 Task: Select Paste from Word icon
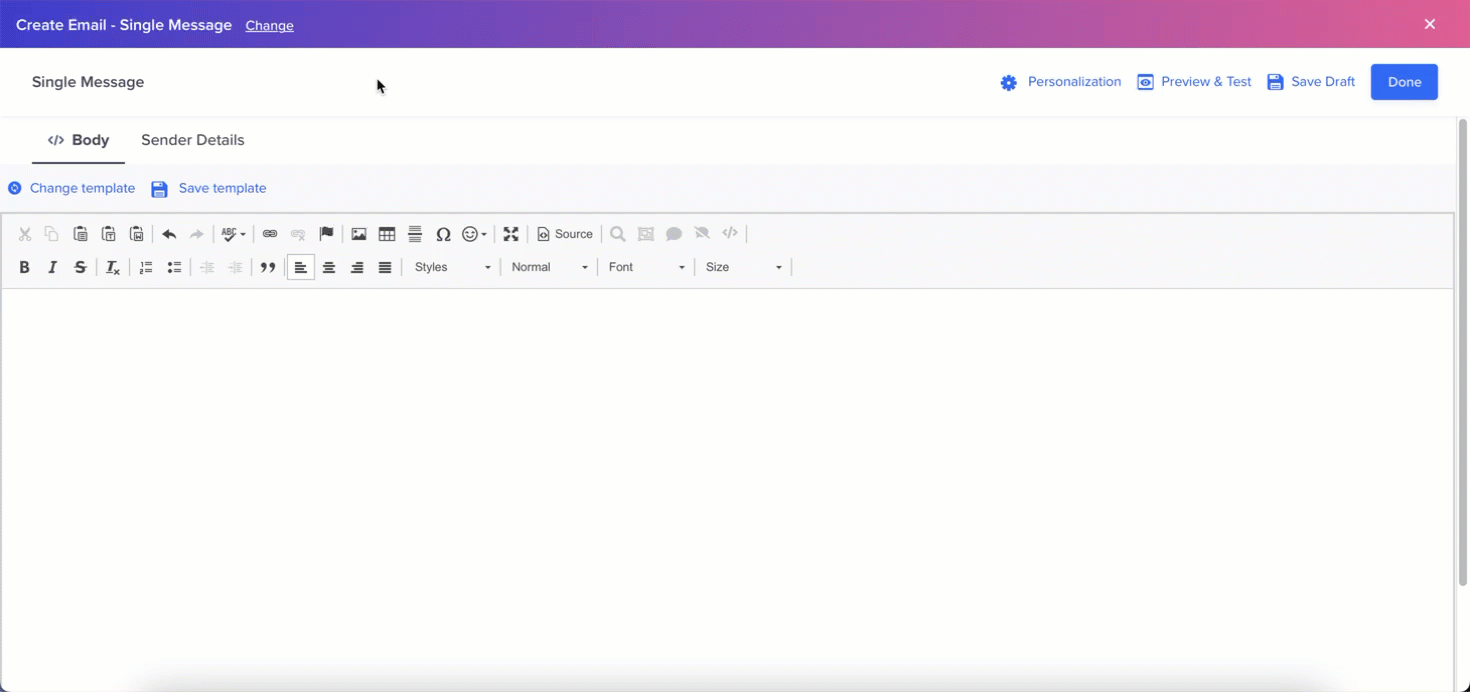pos(137,234)
